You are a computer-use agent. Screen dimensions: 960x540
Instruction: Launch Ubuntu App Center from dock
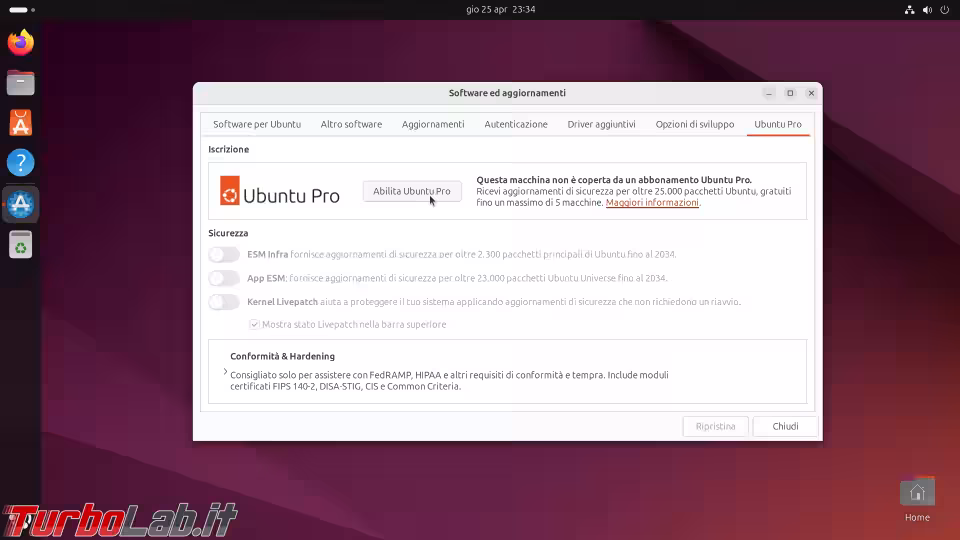(x=21, y=123)
